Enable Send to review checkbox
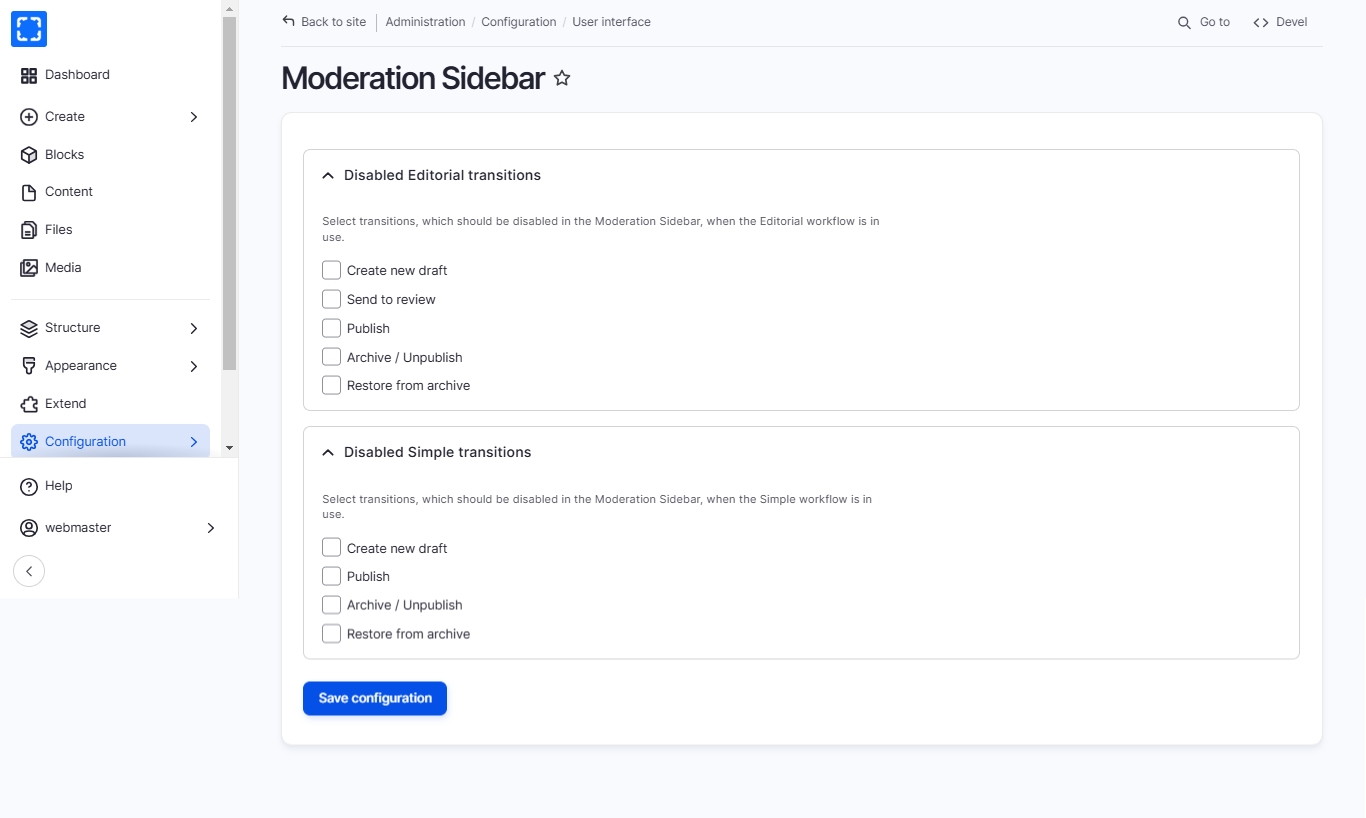The image size is (1366, 818). [x=332, y=299]
